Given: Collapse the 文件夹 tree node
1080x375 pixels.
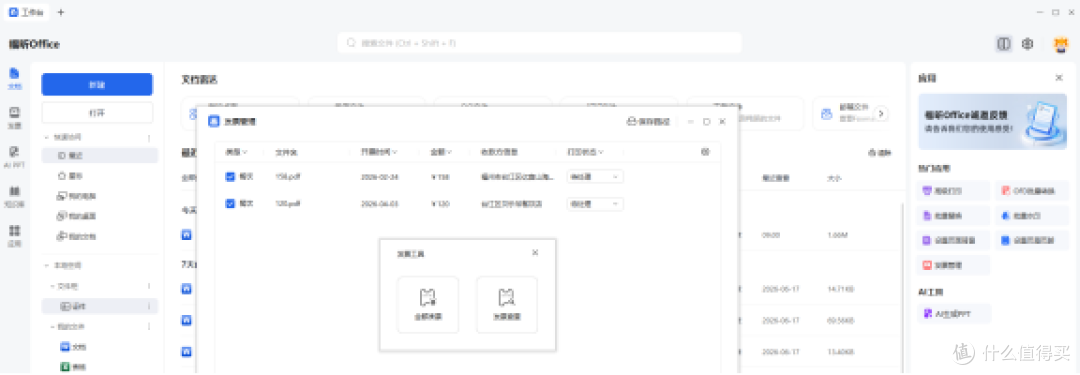Looking at the screenshot, I should point(52,286).
